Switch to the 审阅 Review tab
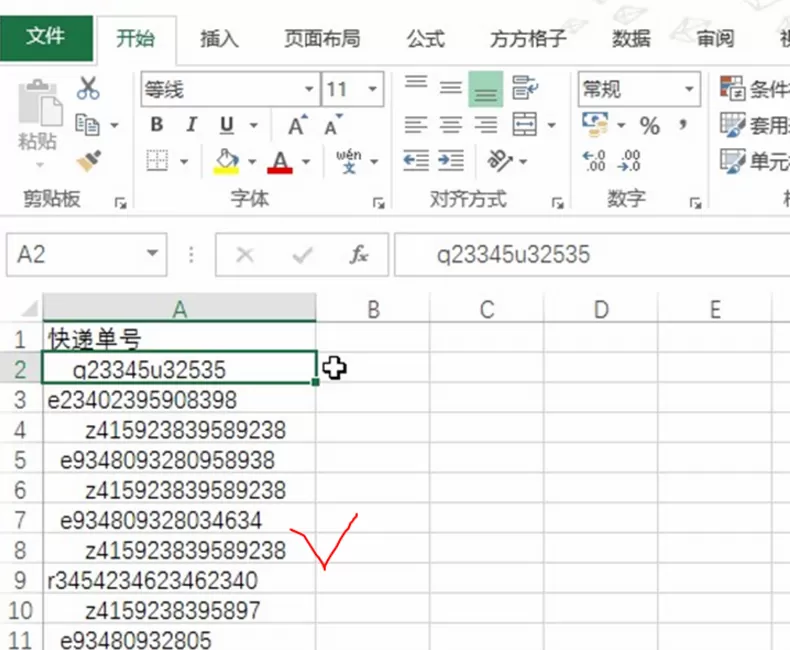 (715, 38)
